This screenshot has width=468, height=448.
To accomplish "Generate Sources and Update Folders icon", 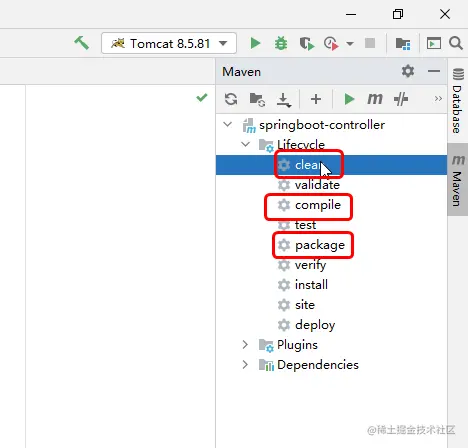I will pos(257,99).
